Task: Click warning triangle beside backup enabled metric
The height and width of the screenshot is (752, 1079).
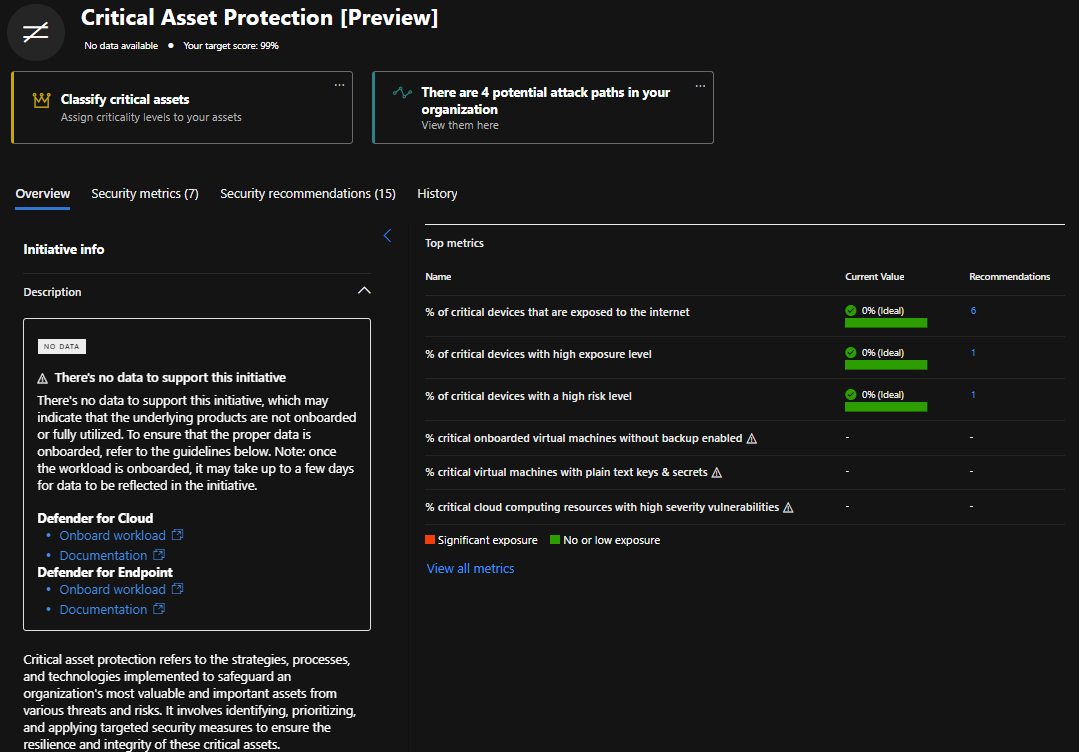Action: 751,437
